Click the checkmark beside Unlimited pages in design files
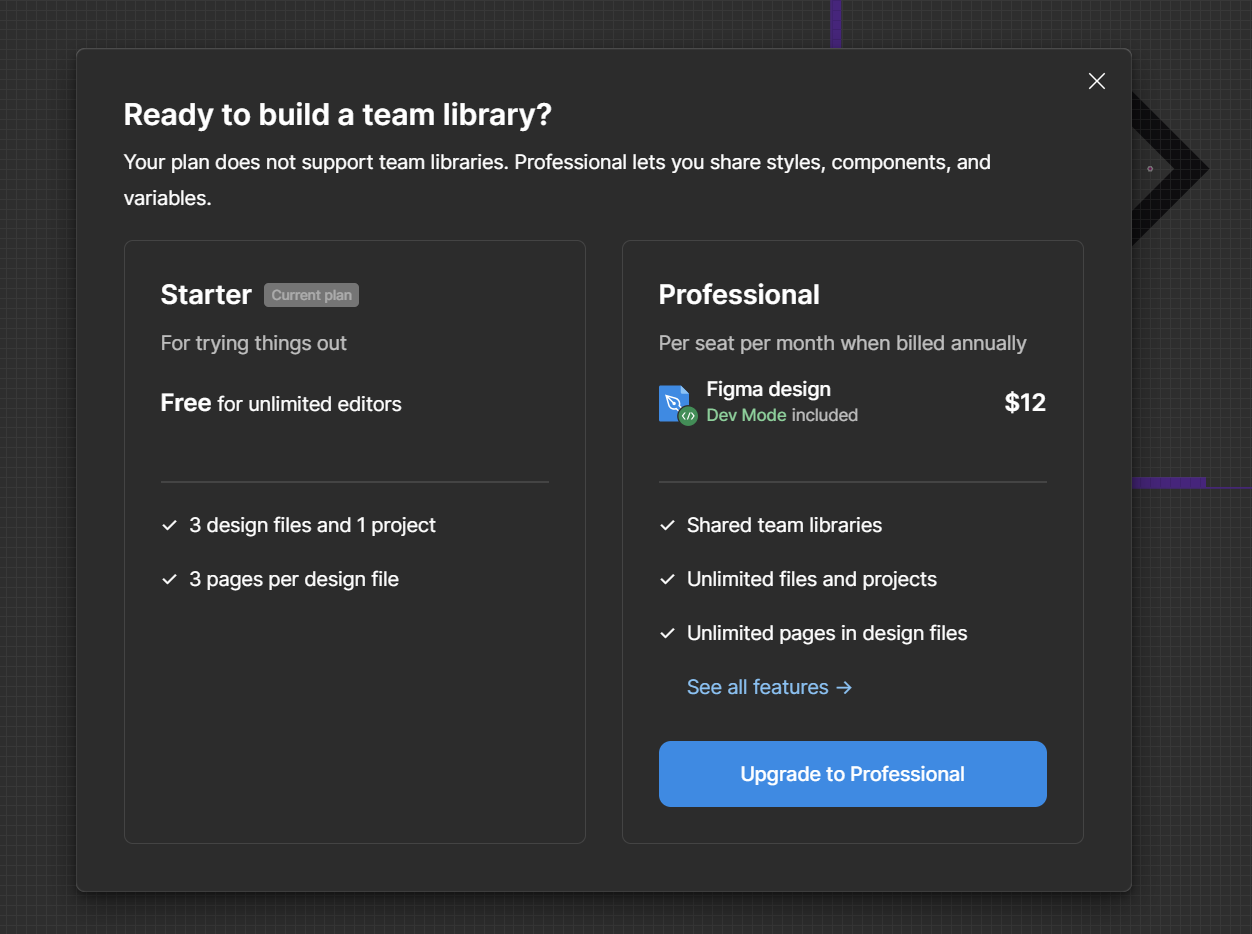This screenshot has height=934, width=1252. click(668, 634)
